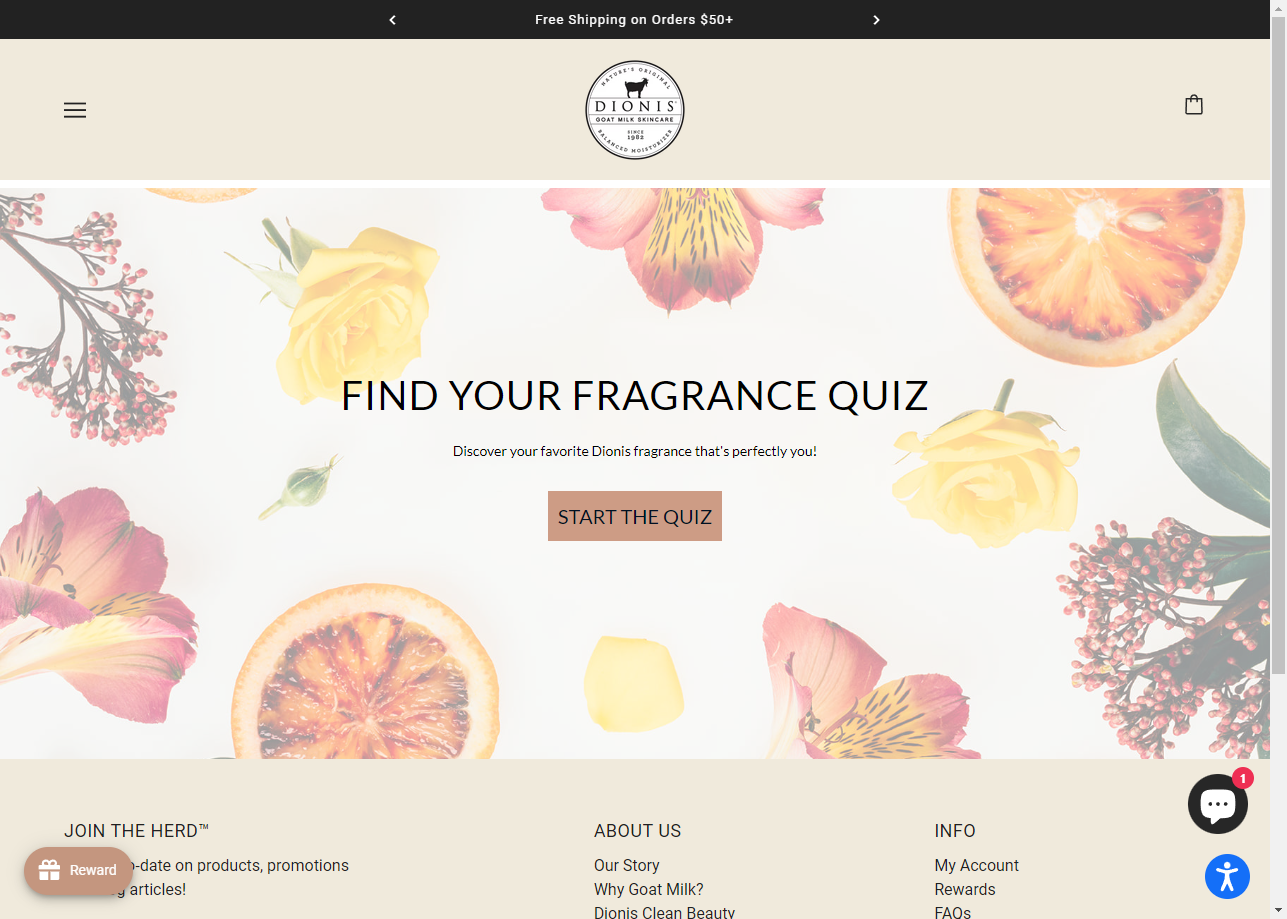Click the unread chat notification badge
1287x919 pixels.
(1242, 778)
